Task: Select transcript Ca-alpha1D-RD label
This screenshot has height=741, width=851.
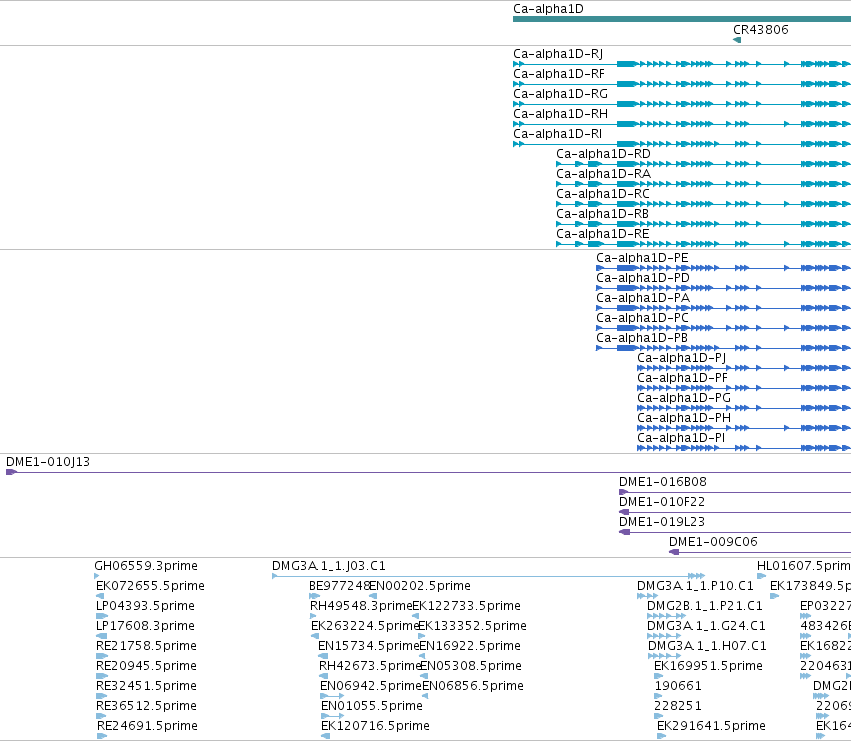Action: [x=603, y=154]
